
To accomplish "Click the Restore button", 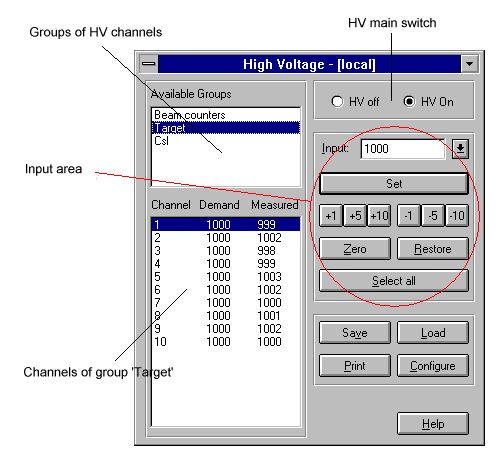I will point(433,248).
